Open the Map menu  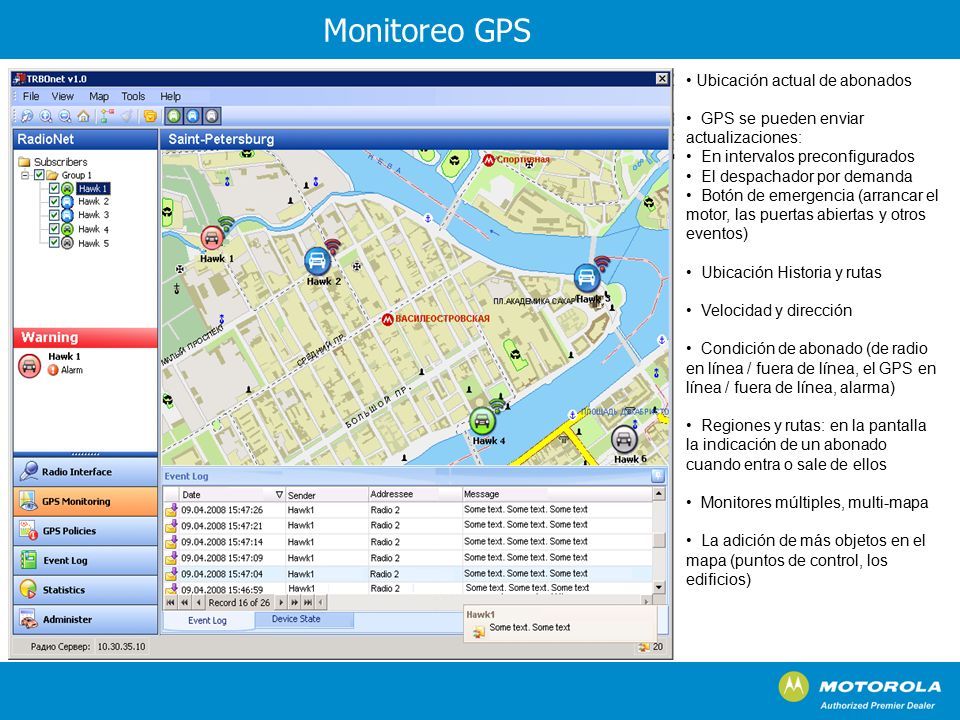pos(99,96)
